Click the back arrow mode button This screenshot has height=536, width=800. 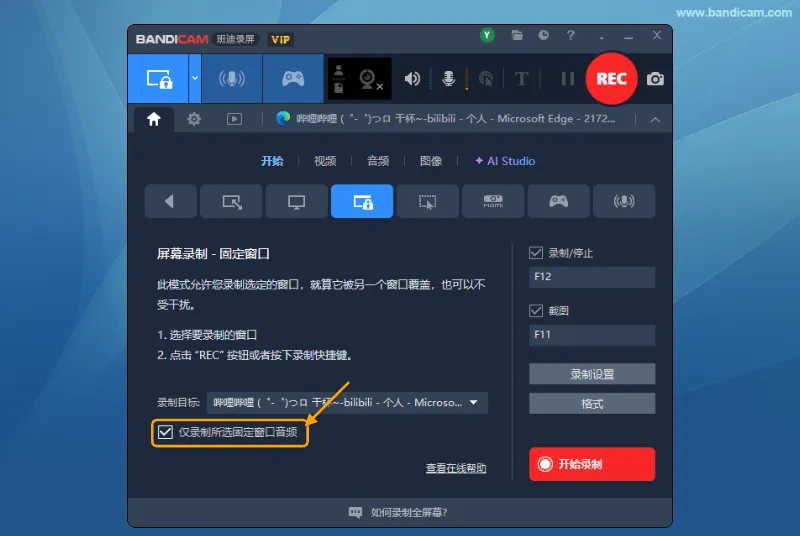[x=170, y=201]
